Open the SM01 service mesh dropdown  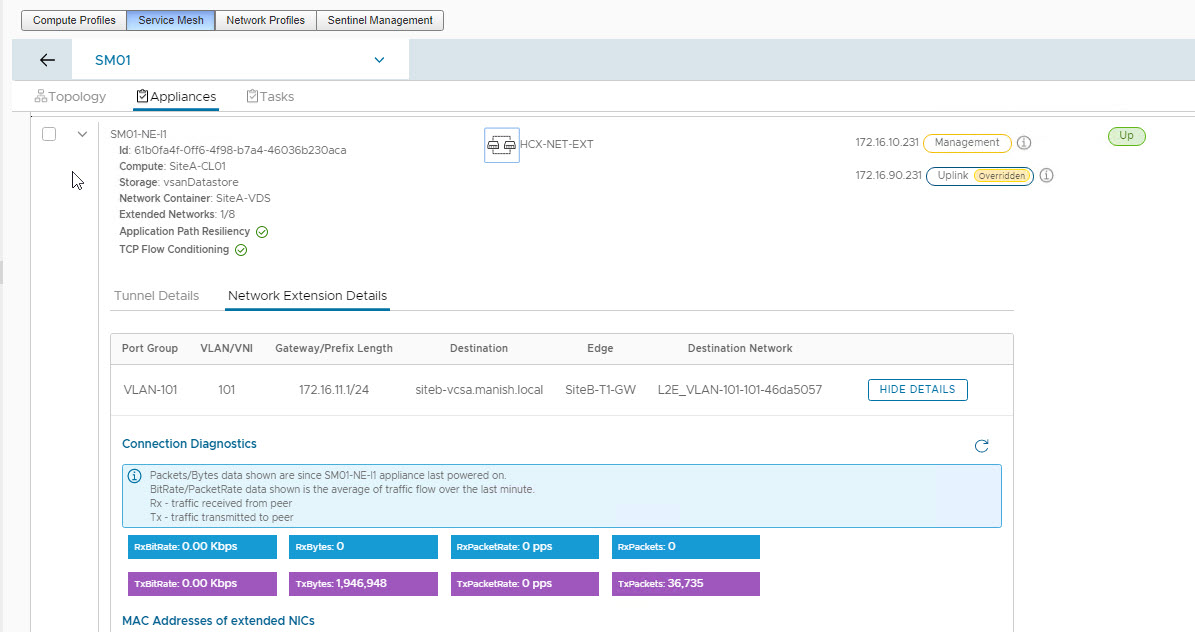(379, 60)
